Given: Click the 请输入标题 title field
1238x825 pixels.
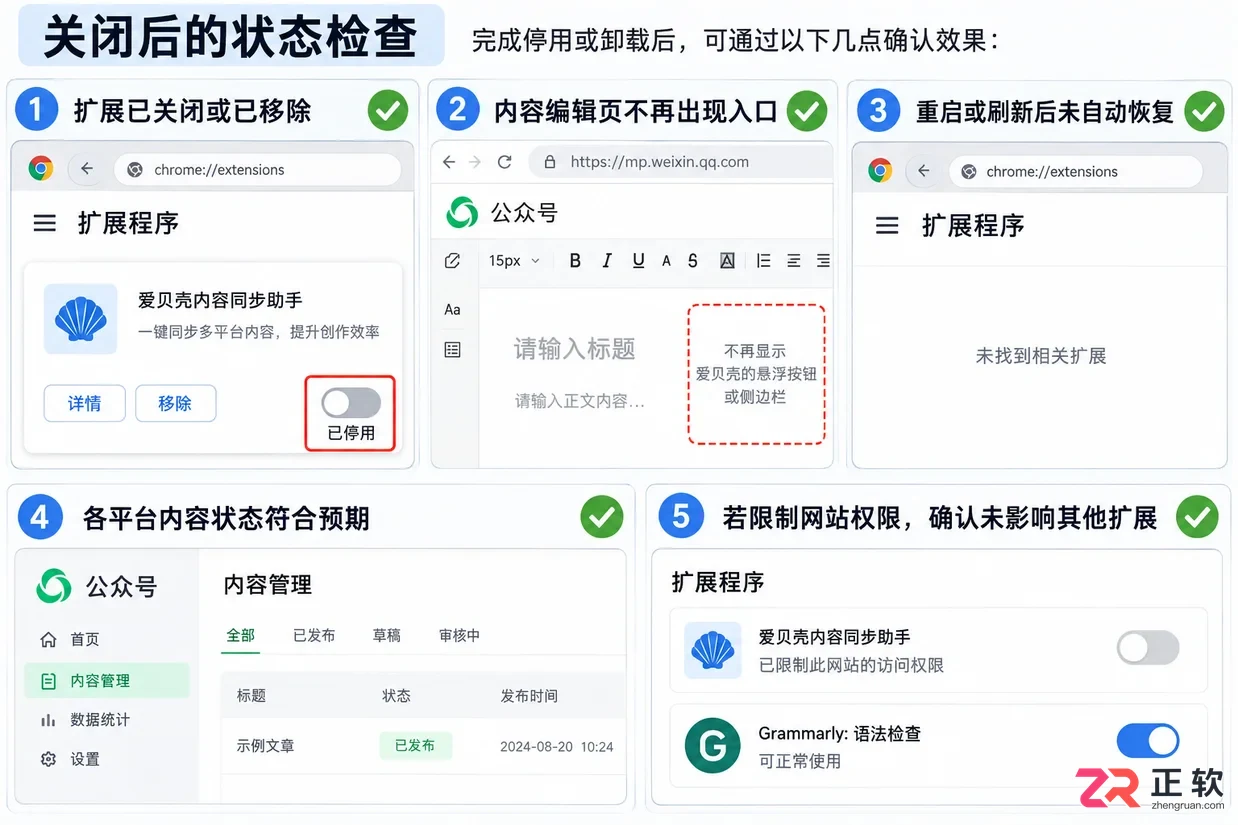Looking at the screenshot, I should coord(575,349).
